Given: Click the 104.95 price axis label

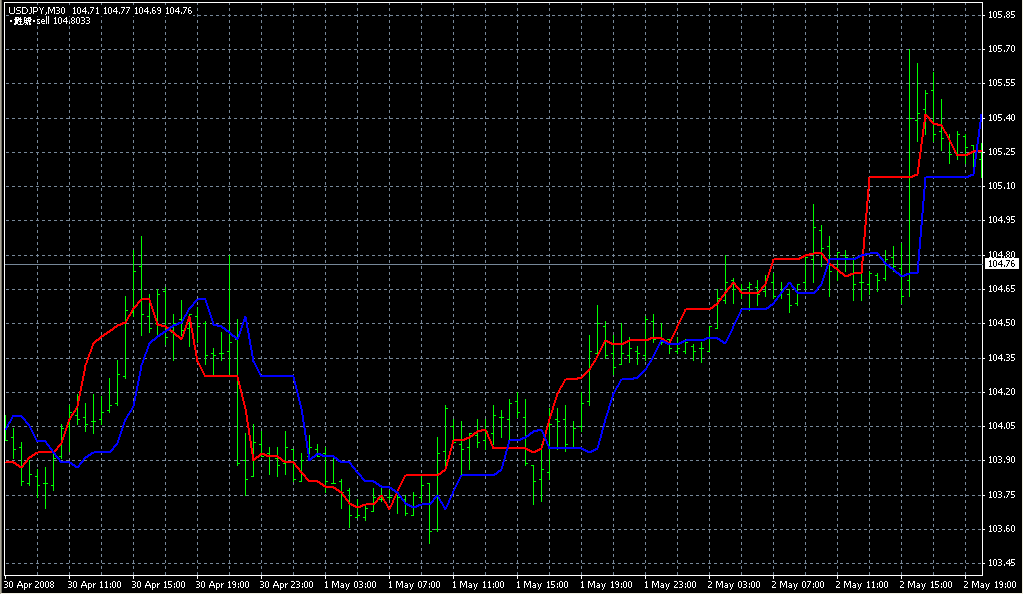Looking at the screenshot, I should pos(1001,220).
